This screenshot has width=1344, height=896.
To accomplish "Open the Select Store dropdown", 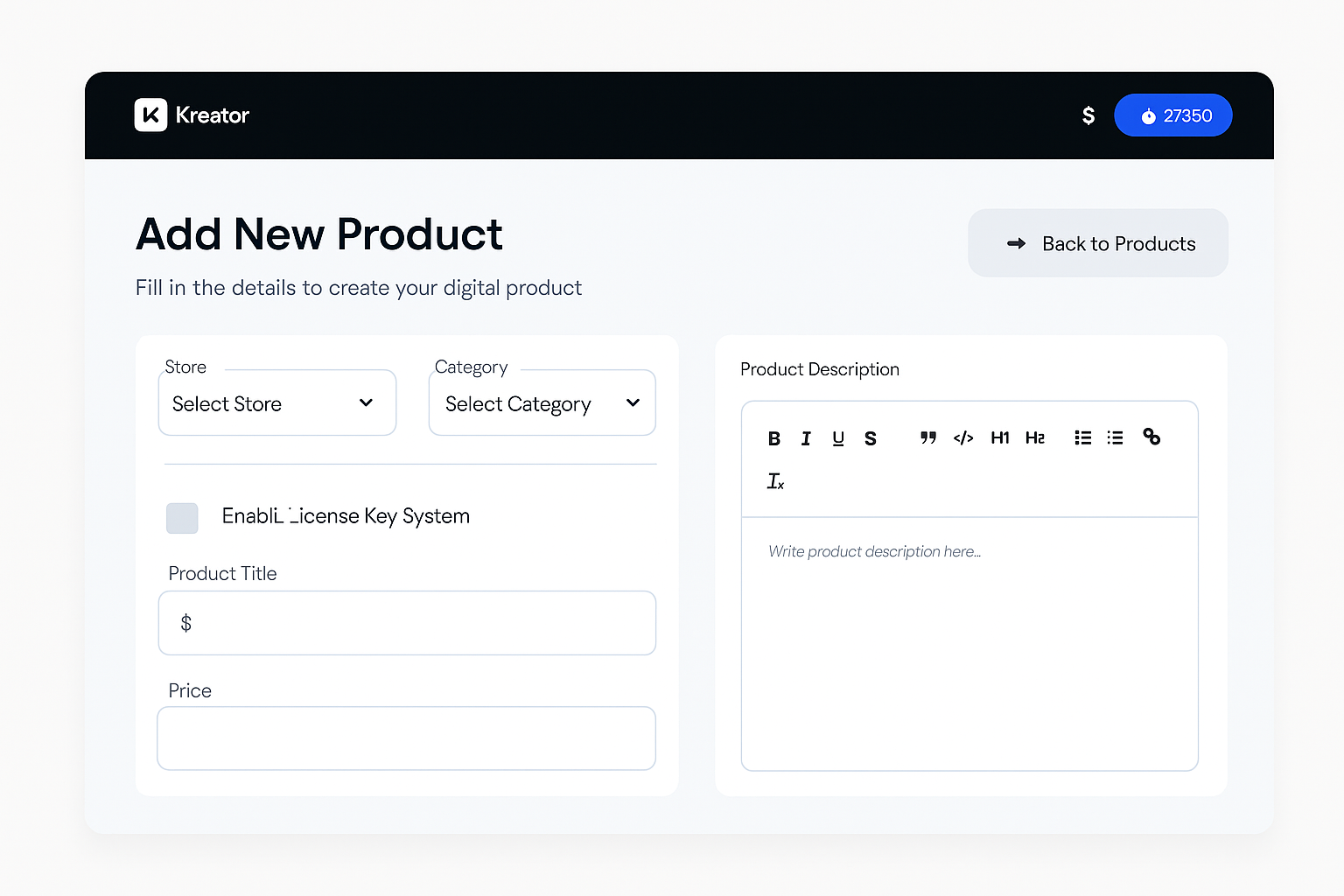I will tap(276, 402).
